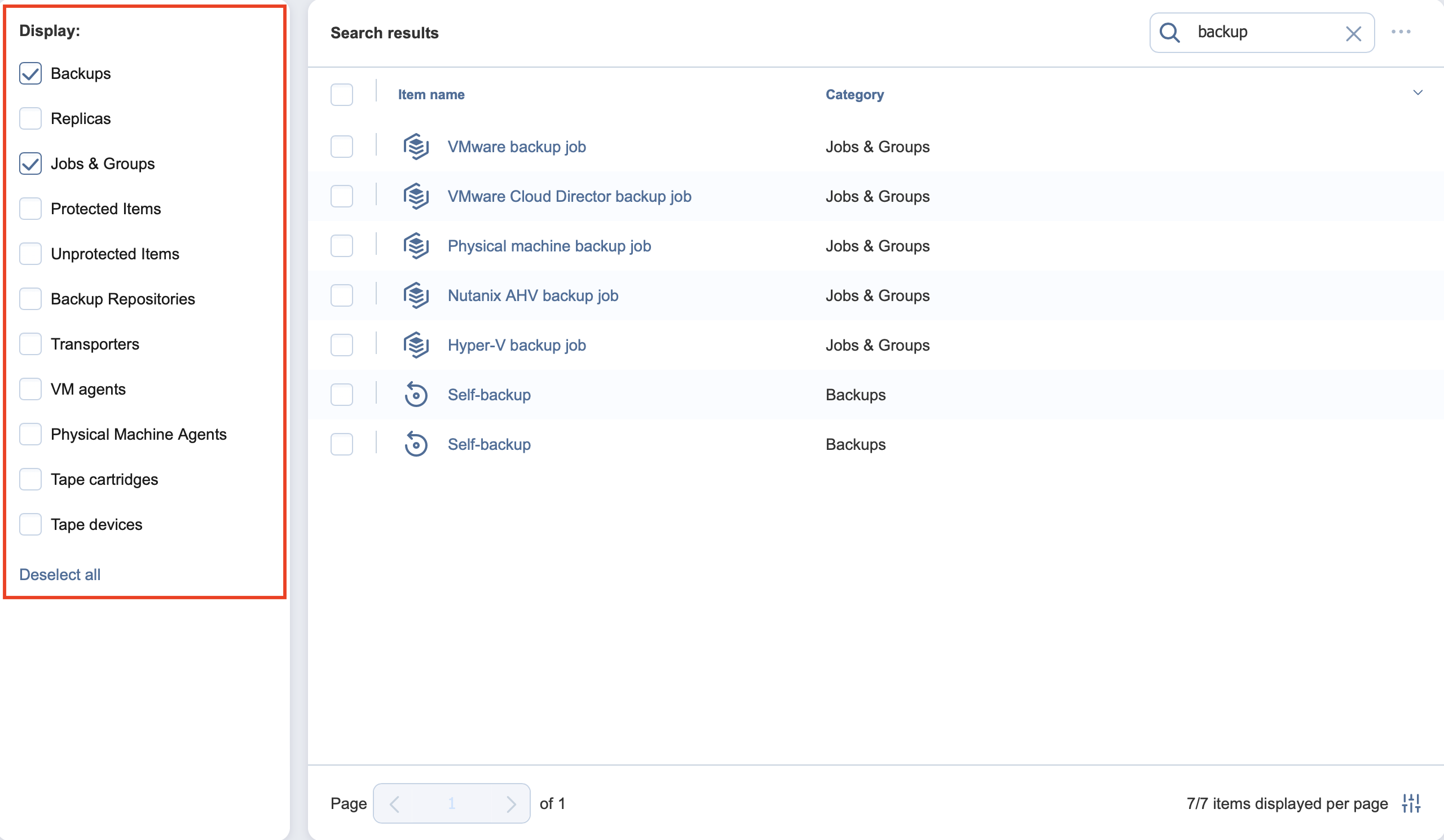Image resolution: width=1444 pixels, height=840 pixels.
Task: Check the Transporters filter
Action: [30, 344]
